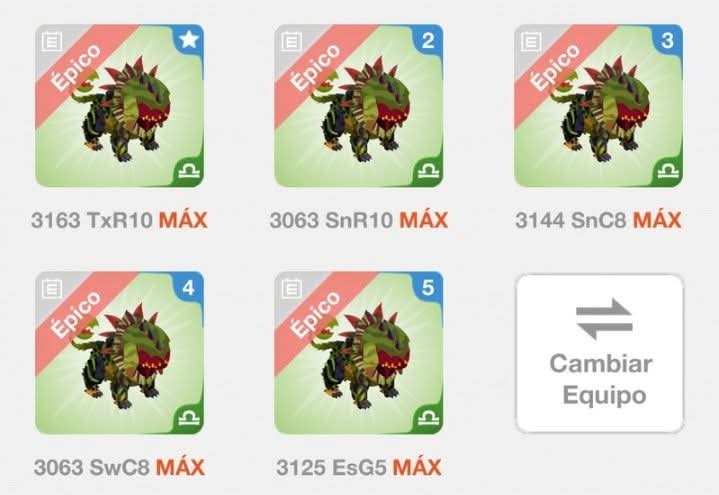Tap slot number 2 badge
Screen dimensions: 719x495
pyautogui.click(x=428, y=40)
